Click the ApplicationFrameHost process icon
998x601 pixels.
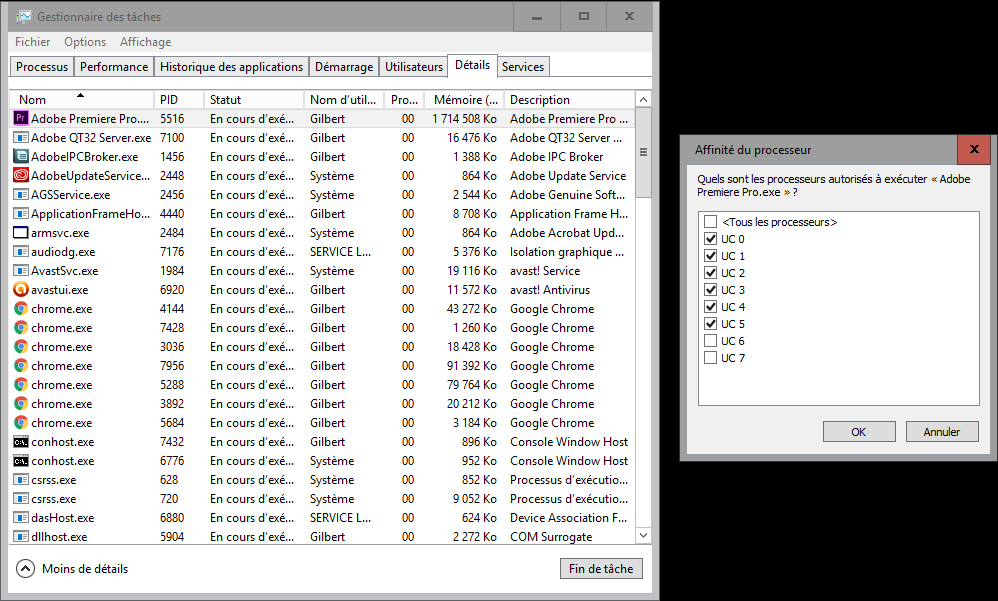coord(21,214)
